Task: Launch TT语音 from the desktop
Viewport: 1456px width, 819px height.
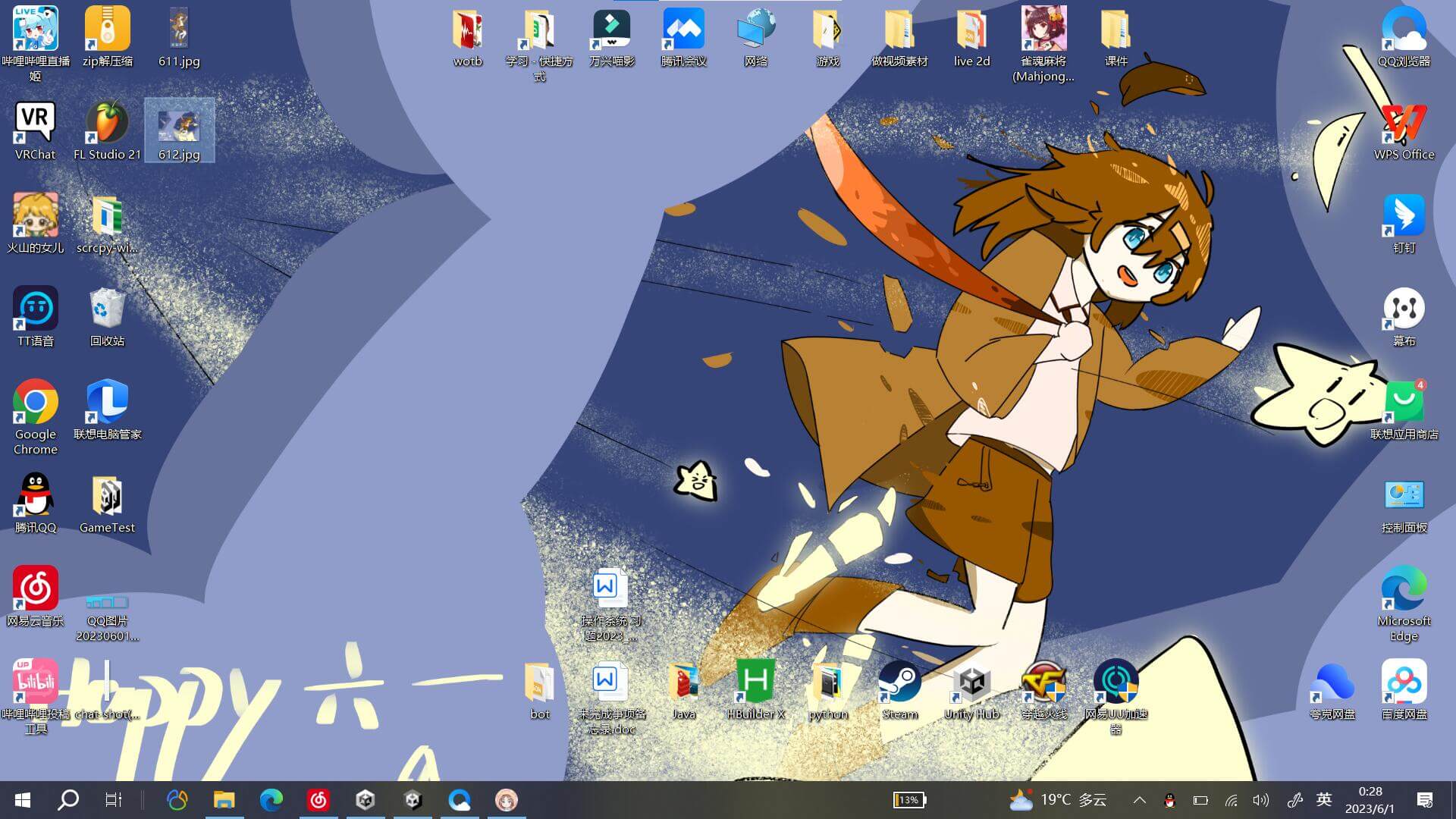Action: 35,317
